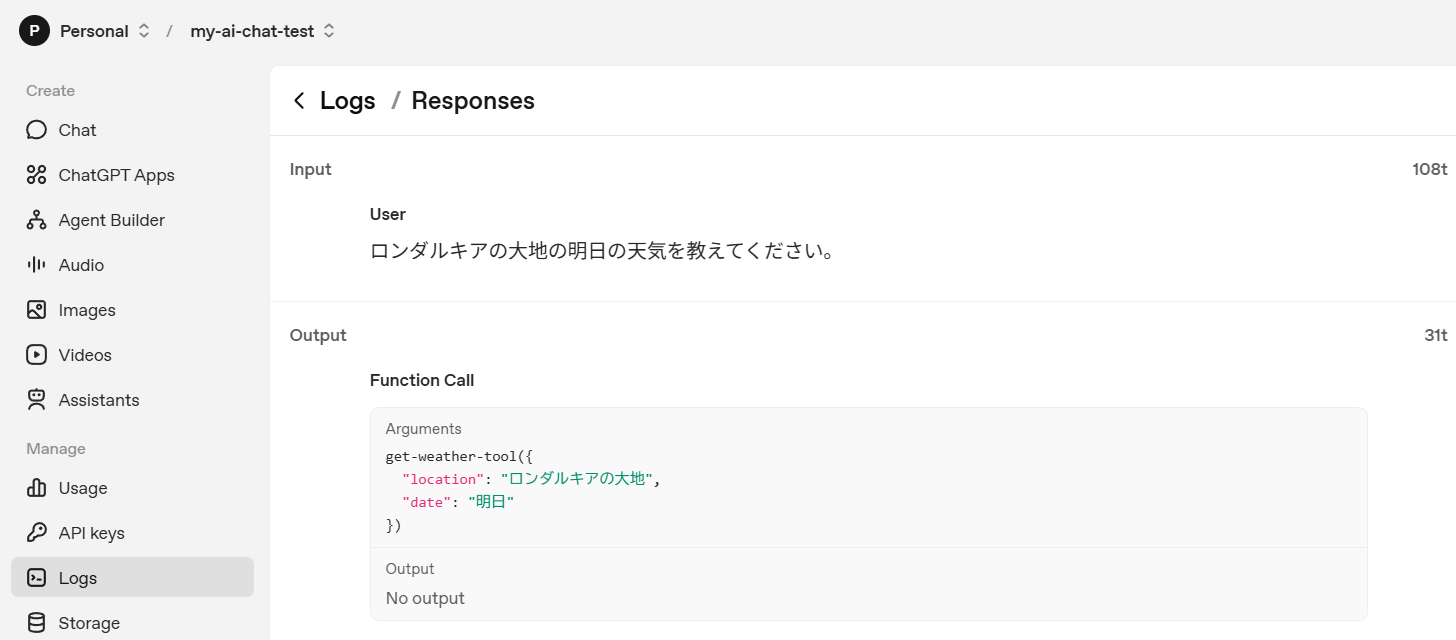Click the Logs terminal icon
The height and width of the screenshot is (640, 1456).
tap(37, 578)
